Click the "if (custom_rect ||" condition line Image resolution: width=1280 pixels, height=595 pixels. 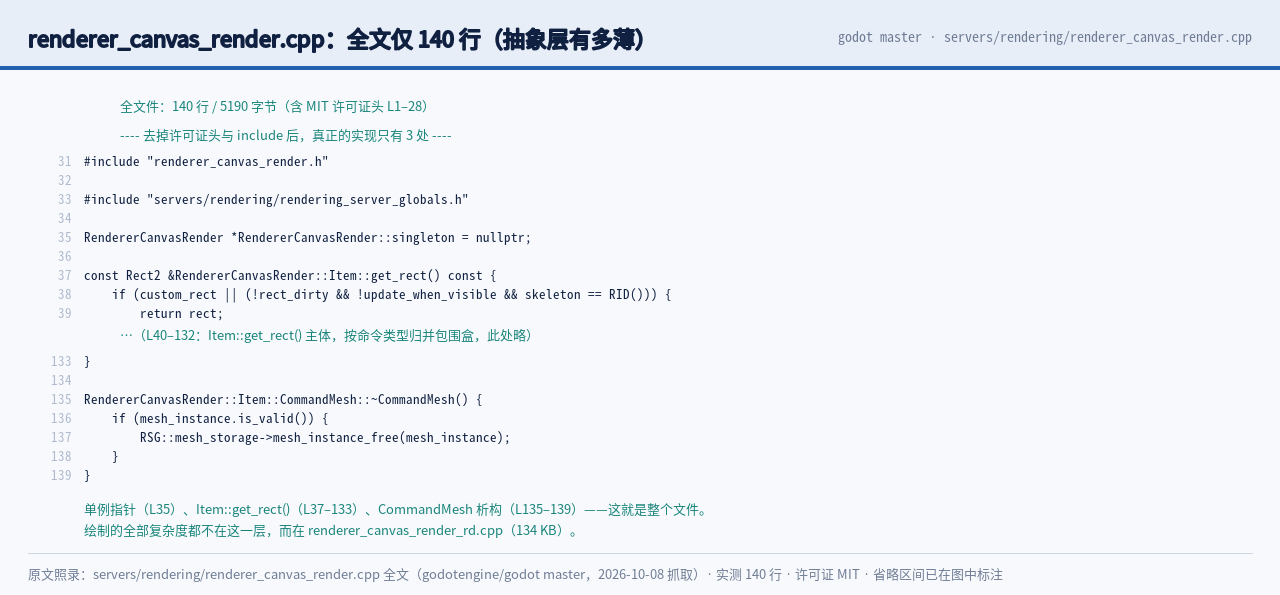tap(392, 295)
